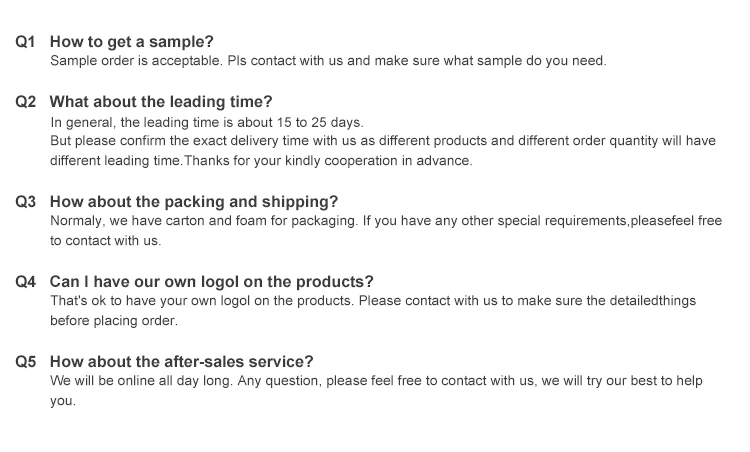Click the line starting "But please confirm"
Viewport: 750px width, 452px height.
383,141
